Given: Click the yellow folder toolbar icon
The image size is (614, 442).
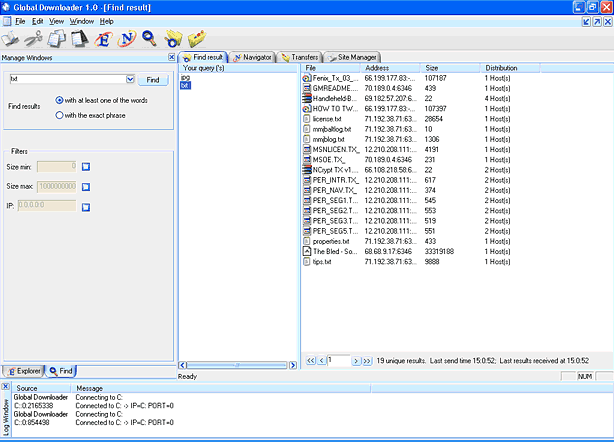Looking at the screenshot, I should point(197,39).
